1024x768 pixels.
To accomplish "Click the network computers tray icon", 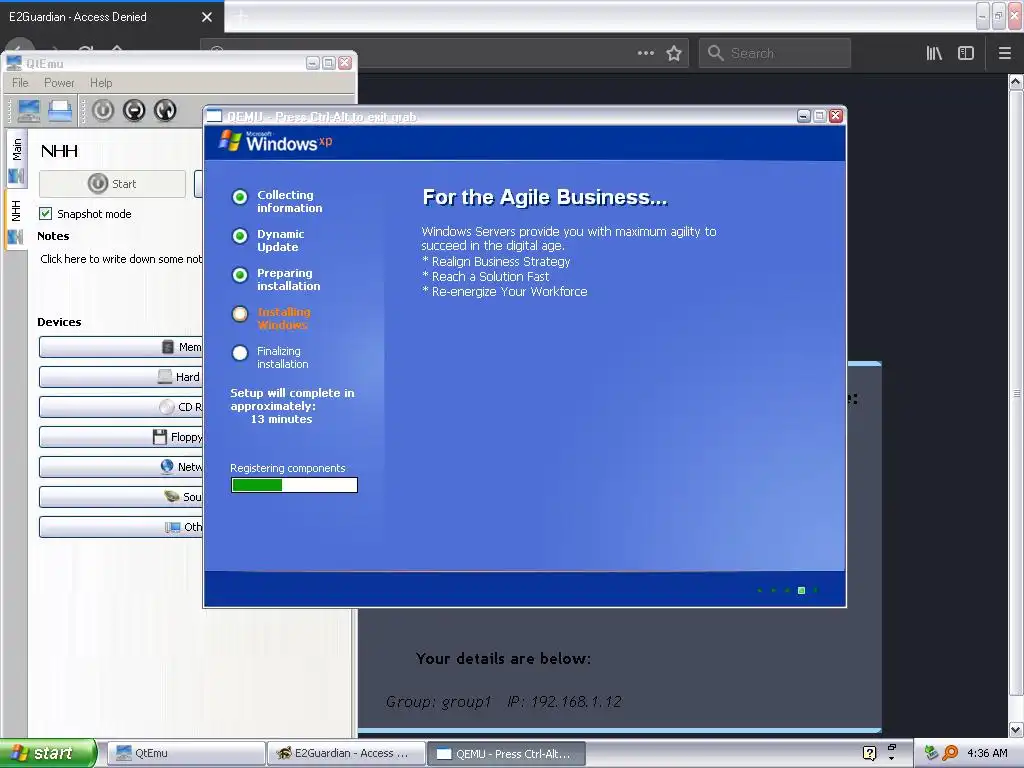I will click(931, 753).
